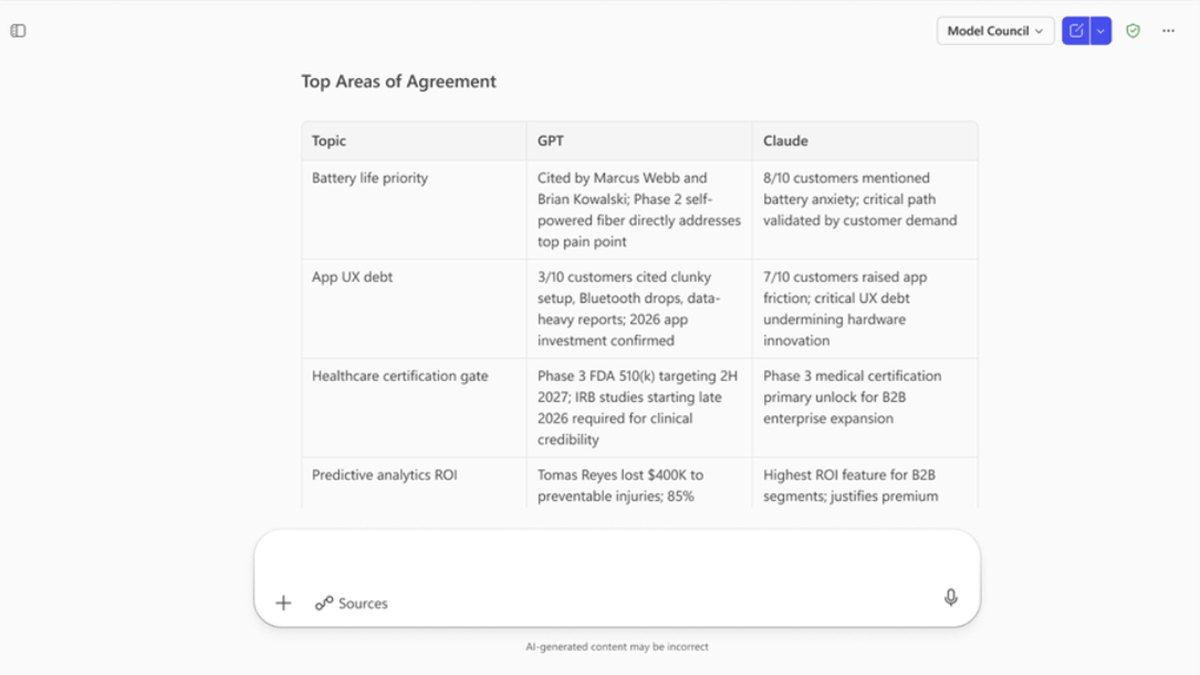Select the Battery life priority table cell

click(368, 178)
